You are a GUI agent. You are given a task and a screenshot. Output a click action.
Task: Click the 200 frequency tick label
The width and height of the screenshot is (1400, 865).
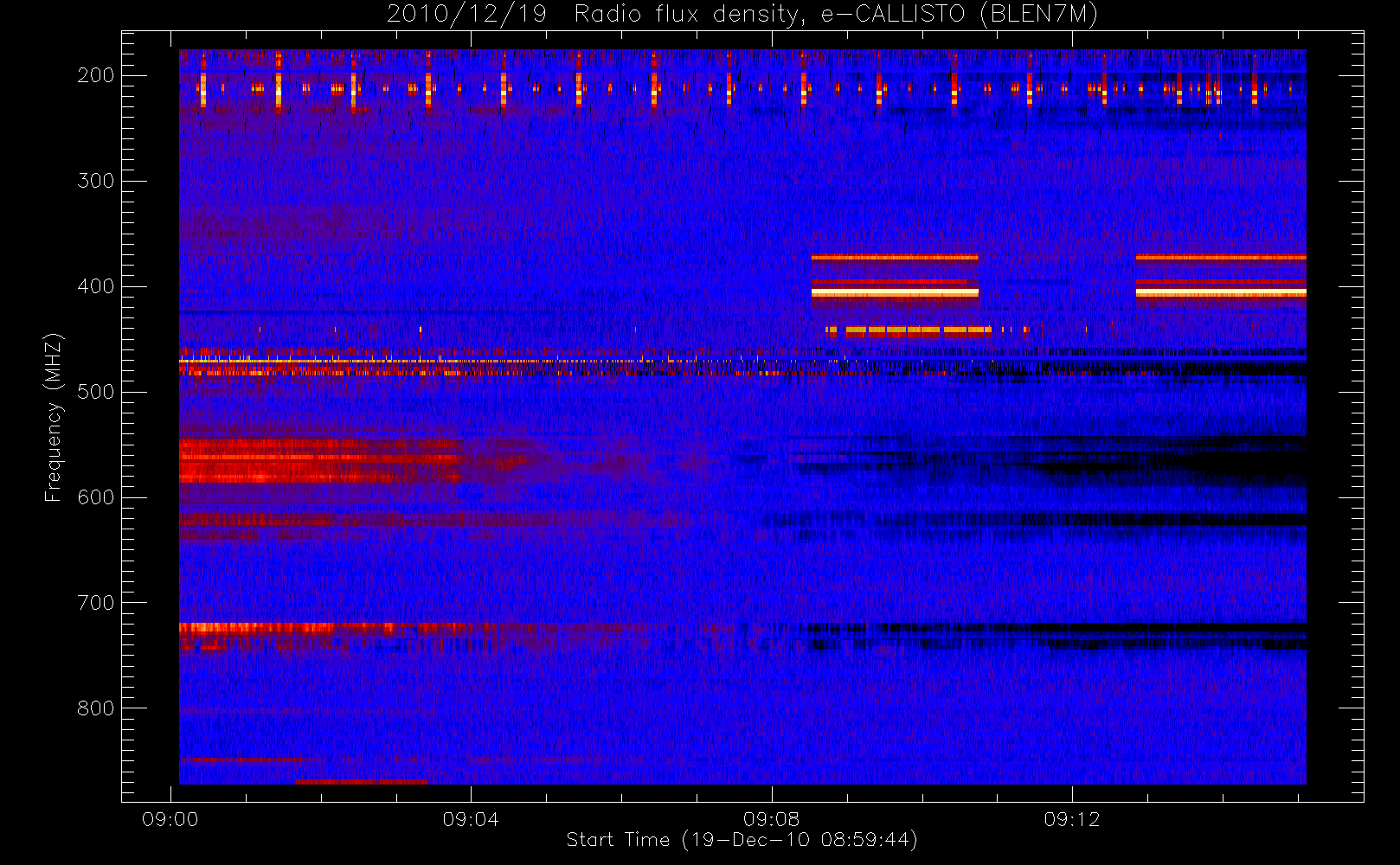[x=96, y=75]
